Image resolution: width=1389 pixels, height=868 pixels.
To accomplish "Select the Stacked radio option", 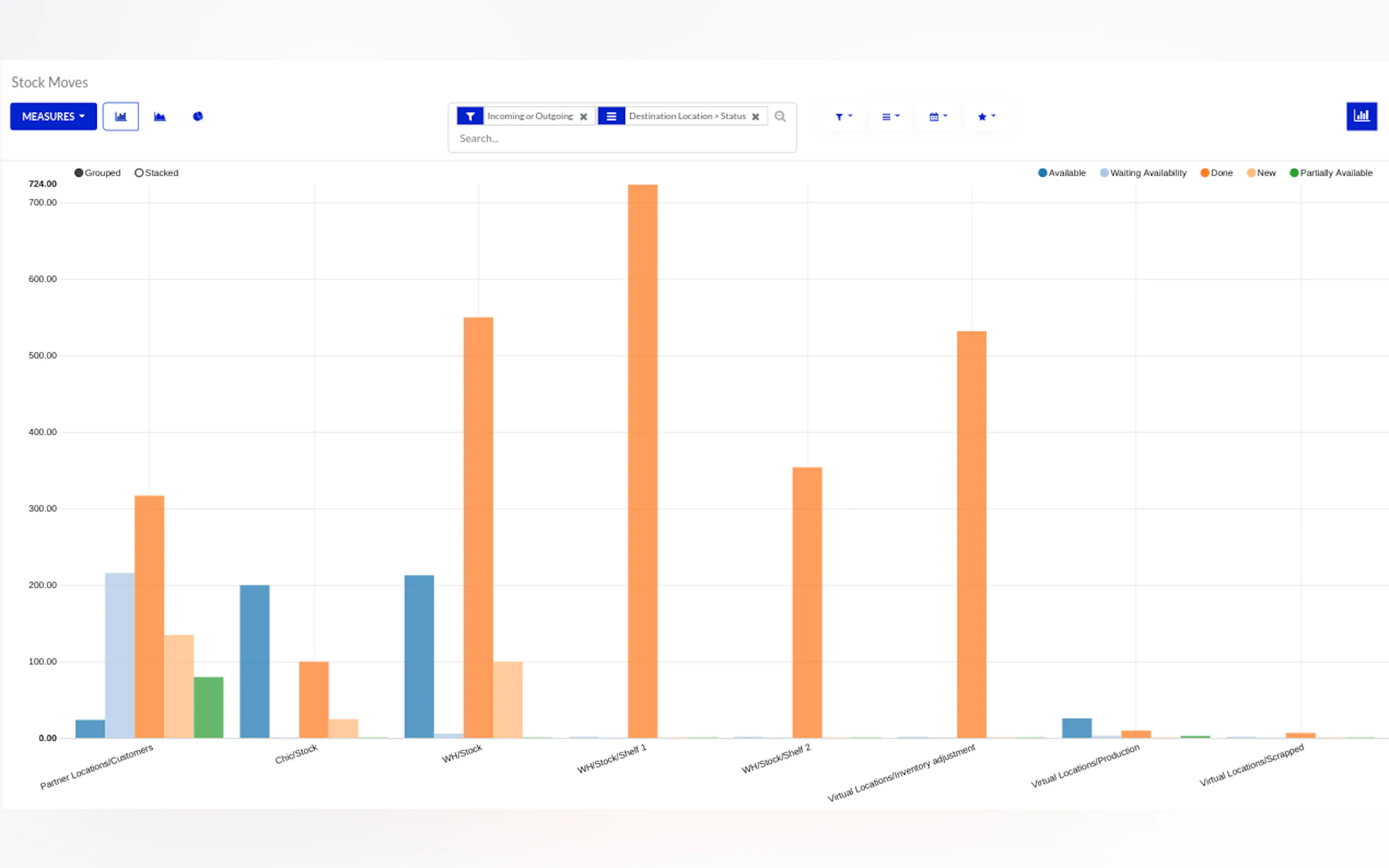I will tap(139, 173).
